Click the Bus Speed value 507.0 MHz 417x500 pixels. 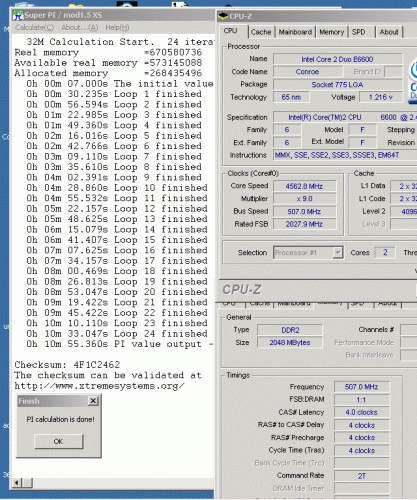pos(304,211)
